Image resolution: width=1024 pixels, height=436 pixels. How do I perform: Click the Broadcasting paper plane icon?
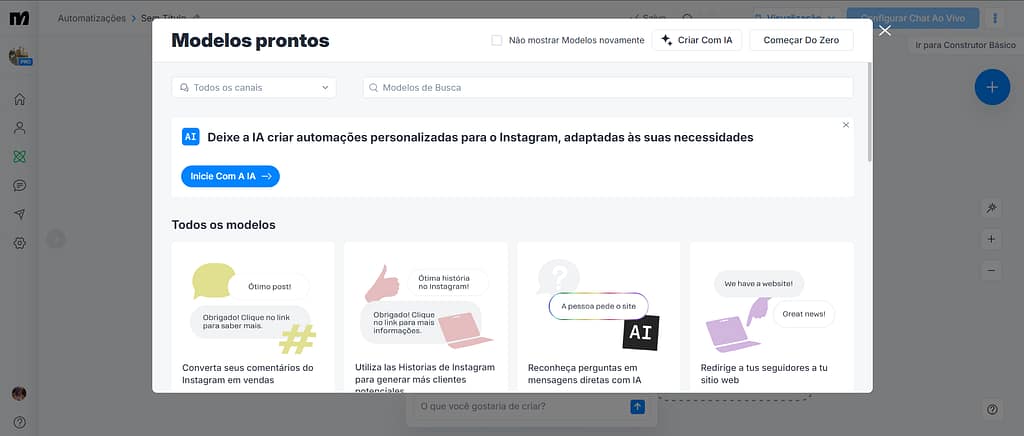click(x=19, y=214)
